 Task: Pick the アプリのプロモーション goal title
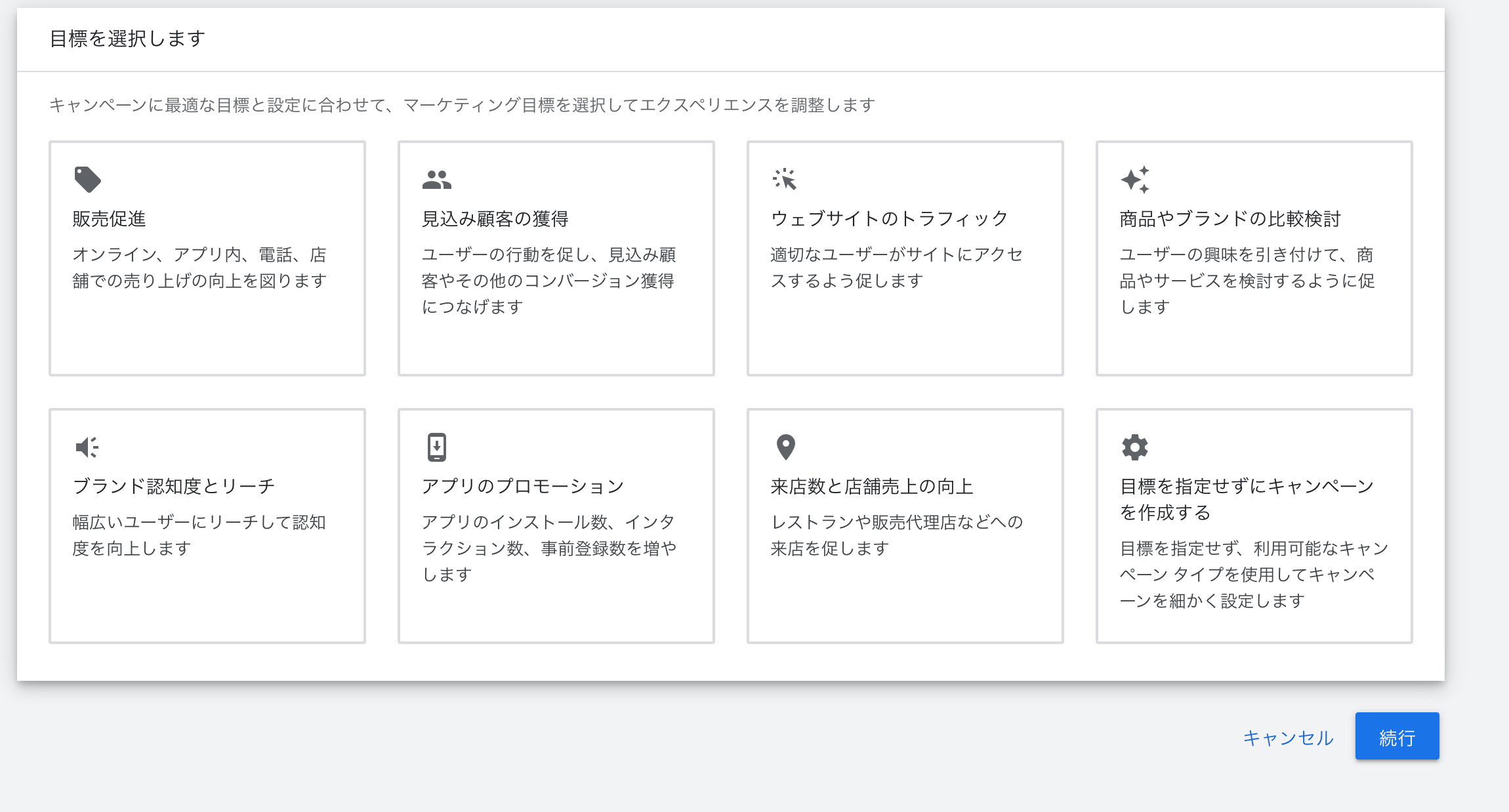pyautogui.click(x=523, y=486)
